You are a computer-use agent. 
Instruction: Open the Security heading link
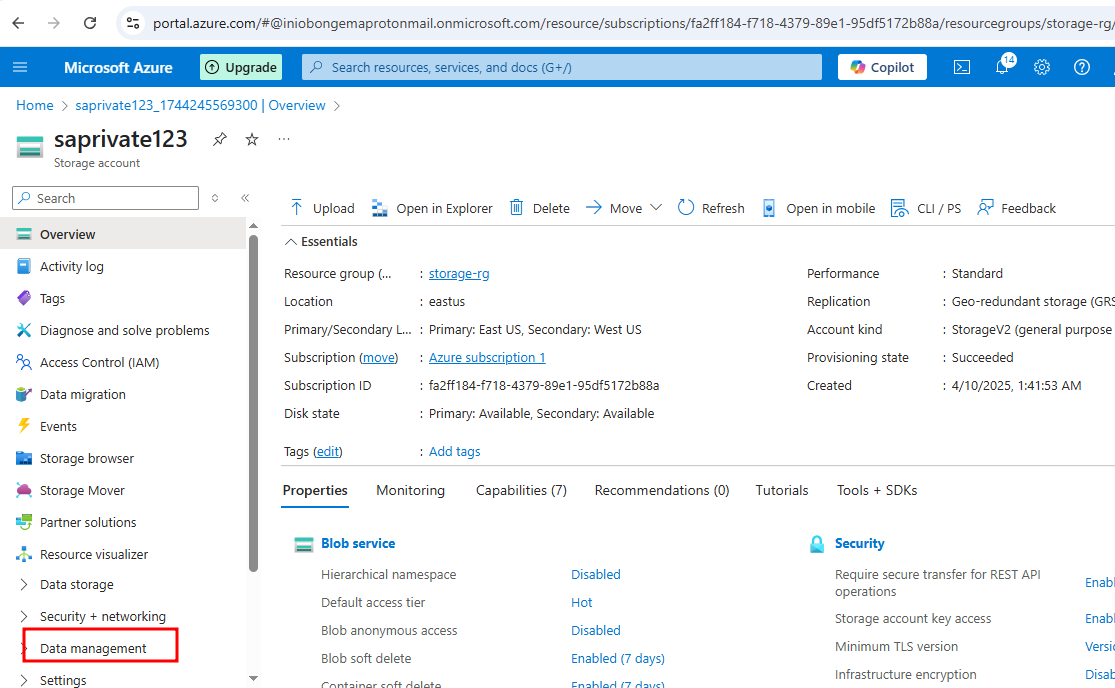[859, 544]
